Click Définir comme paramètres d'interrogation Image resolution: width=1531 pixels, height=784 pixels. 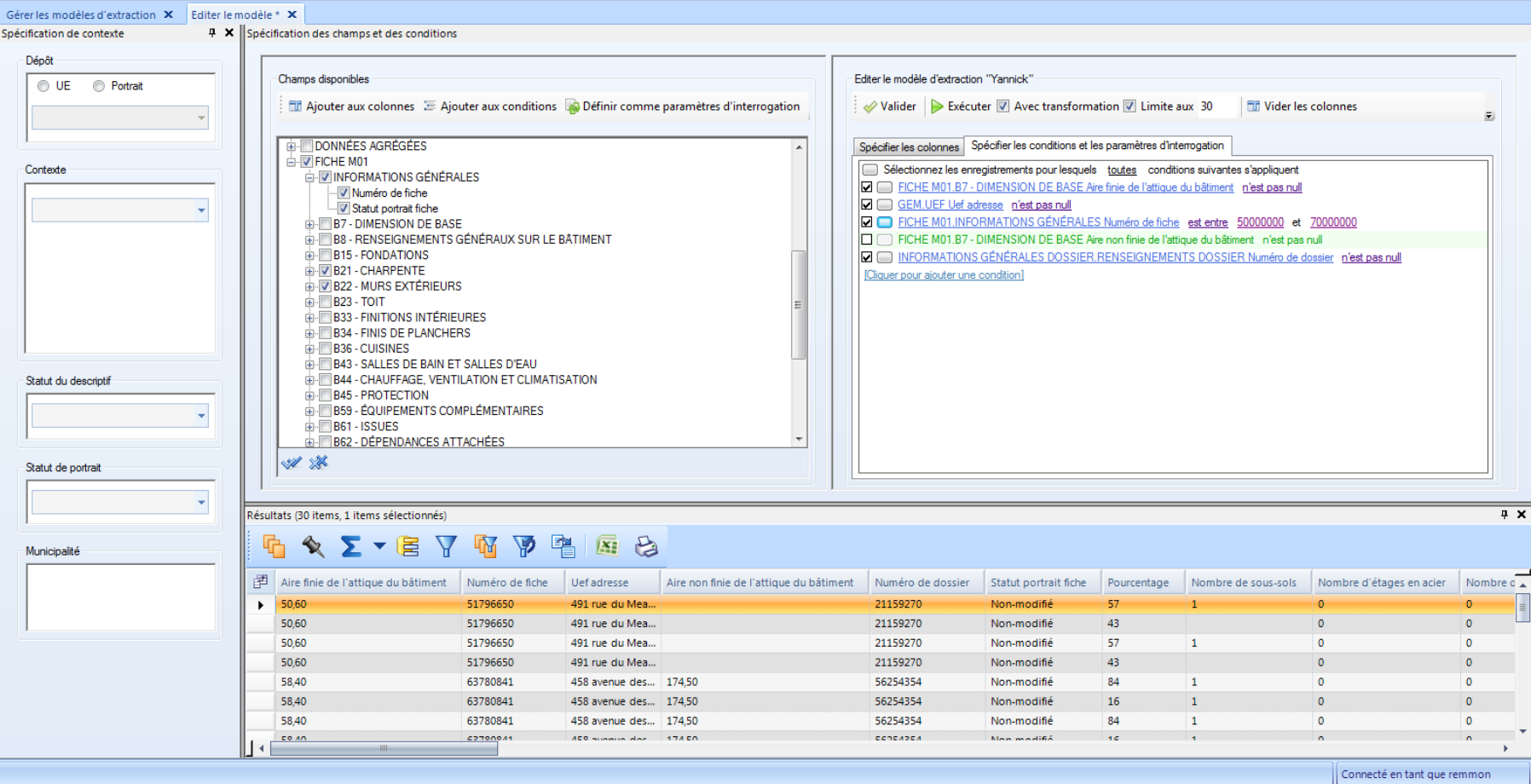tap(683, 107)
